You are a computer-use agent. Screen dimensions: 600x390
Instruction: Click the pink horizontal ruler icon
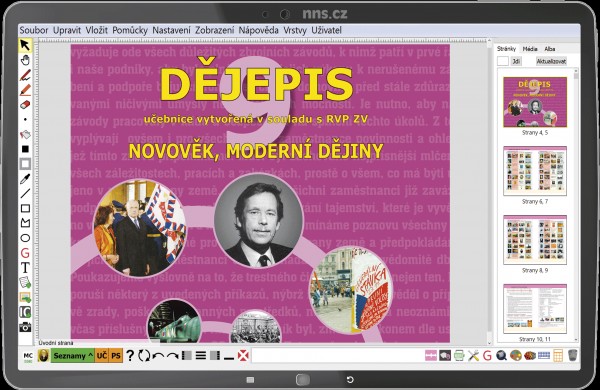[x=431, y=356]
